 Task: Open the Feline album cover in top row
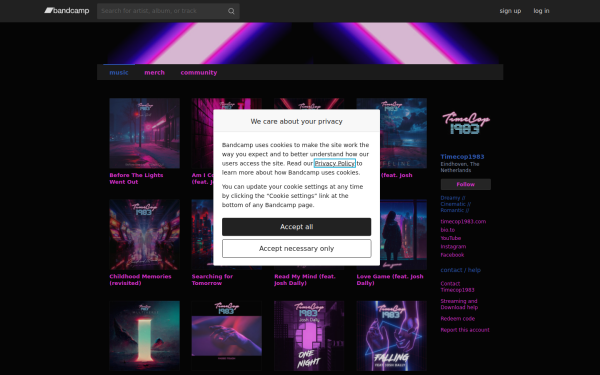click(x=403, y=133)
